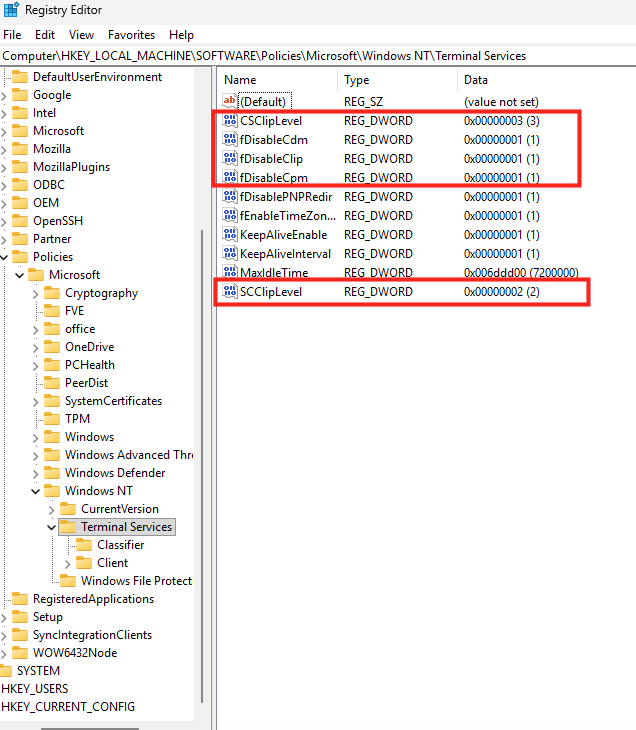Collapse the Terminal Services tree node
The image size is (636, 730).
point(52,527)
